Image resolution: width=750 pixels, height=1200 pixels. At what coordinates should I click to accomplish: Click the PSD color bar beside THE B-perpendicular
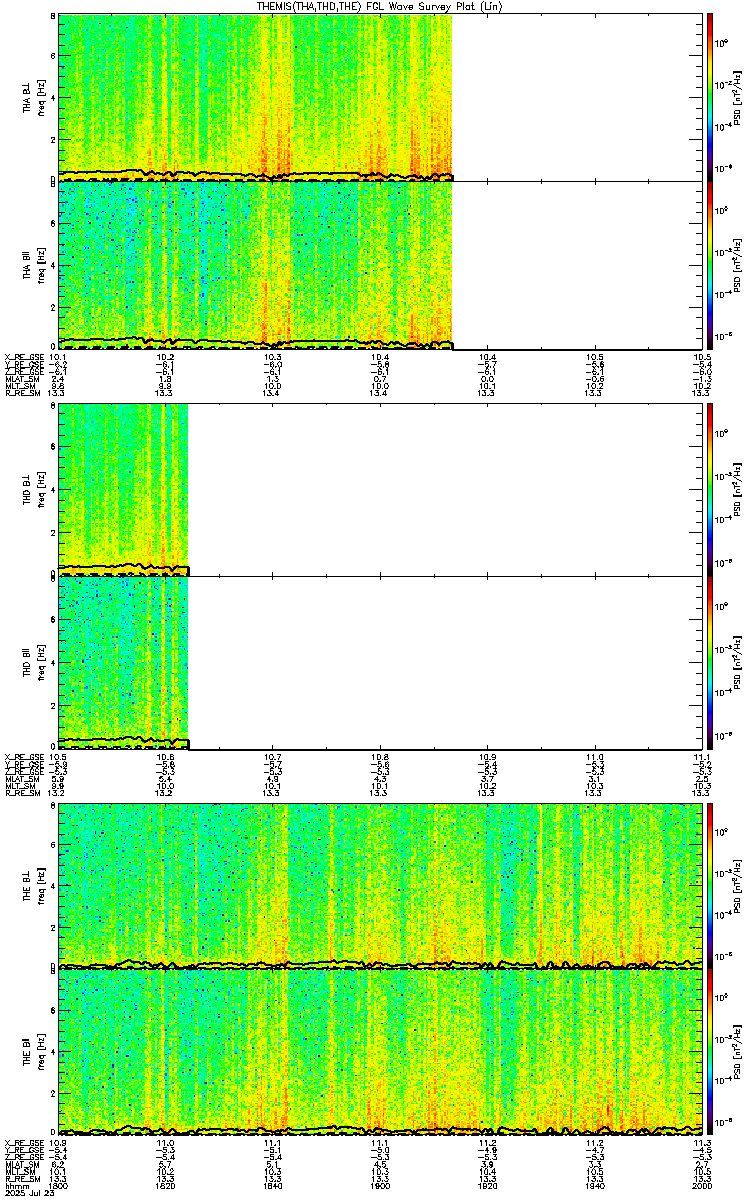[x=710, y=886]
